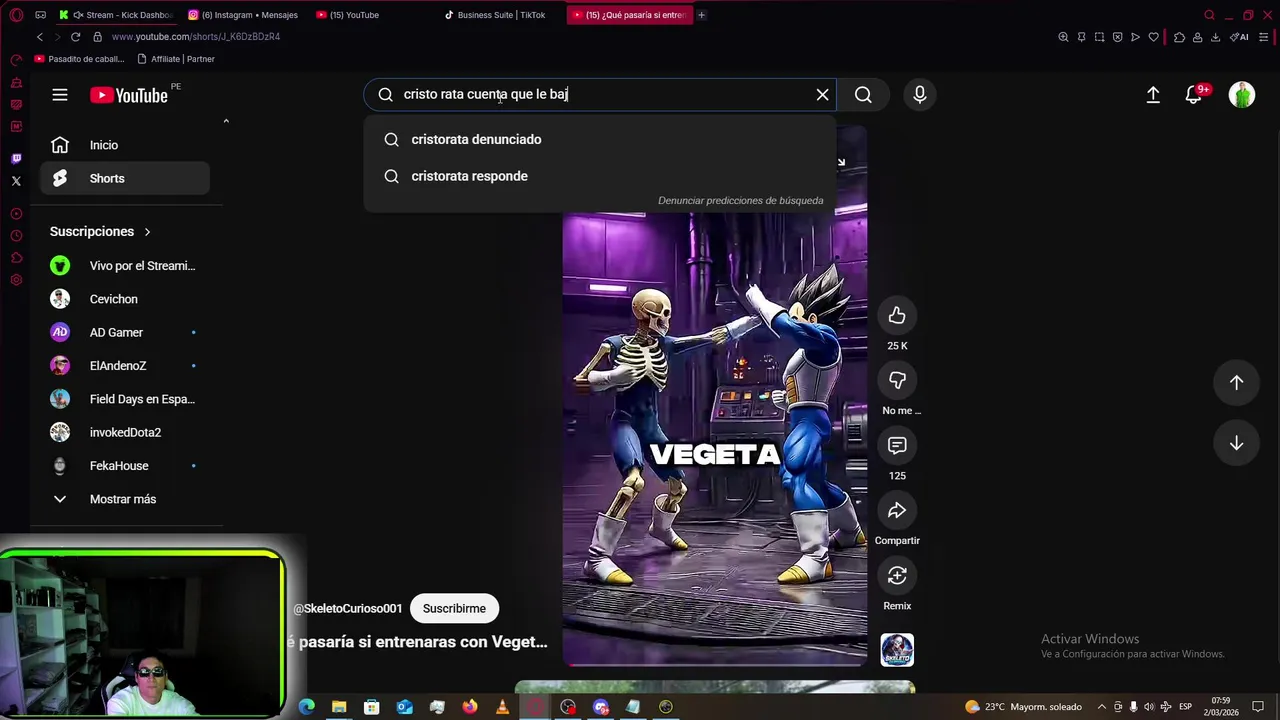Open the YouTube notifications bell
Screen dimensions: 1280x720
tap(1194, 95)
